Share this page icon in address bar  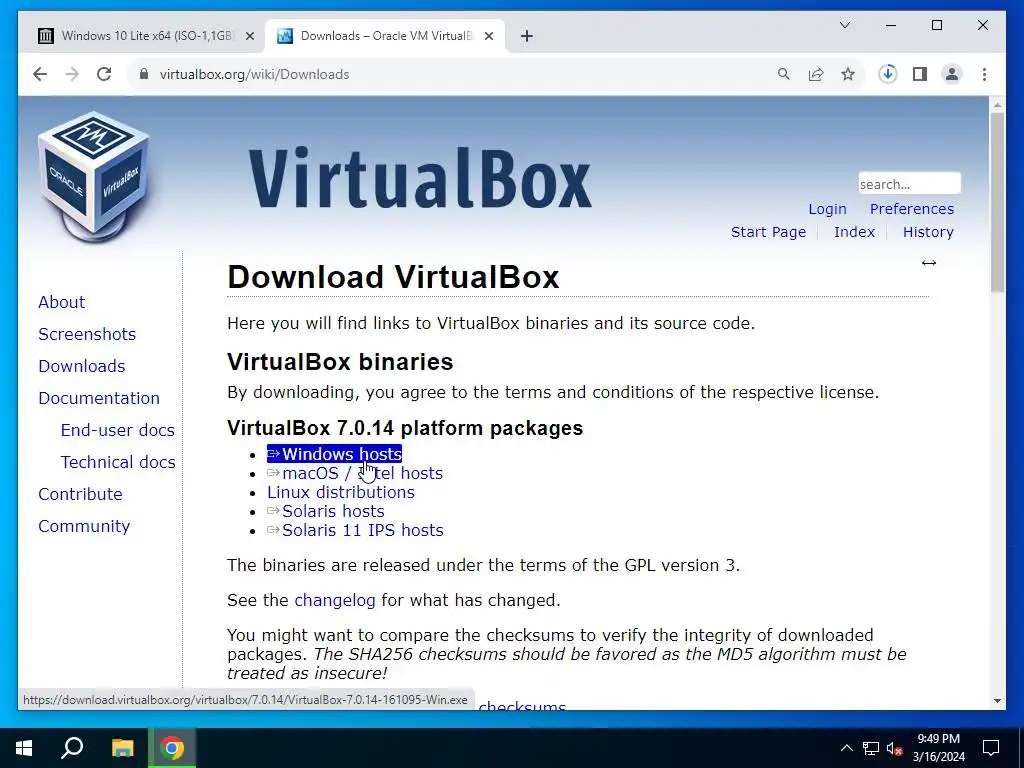(816, 74)
